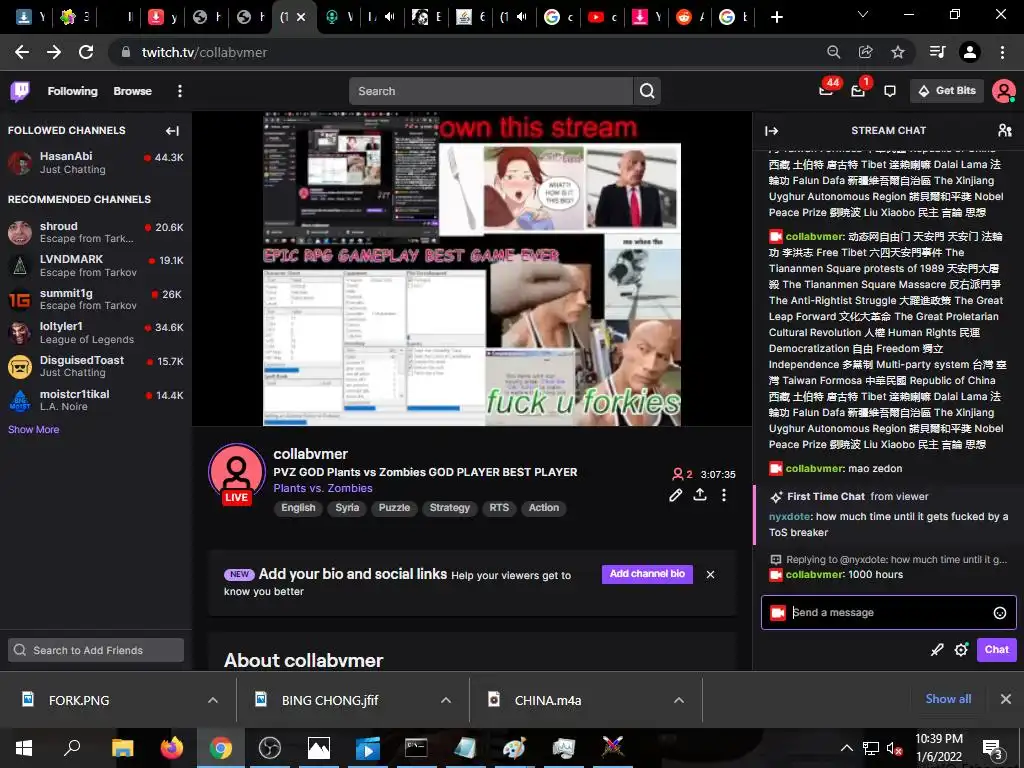
Task: Click Add channel bio button
Action: [647, 574]
